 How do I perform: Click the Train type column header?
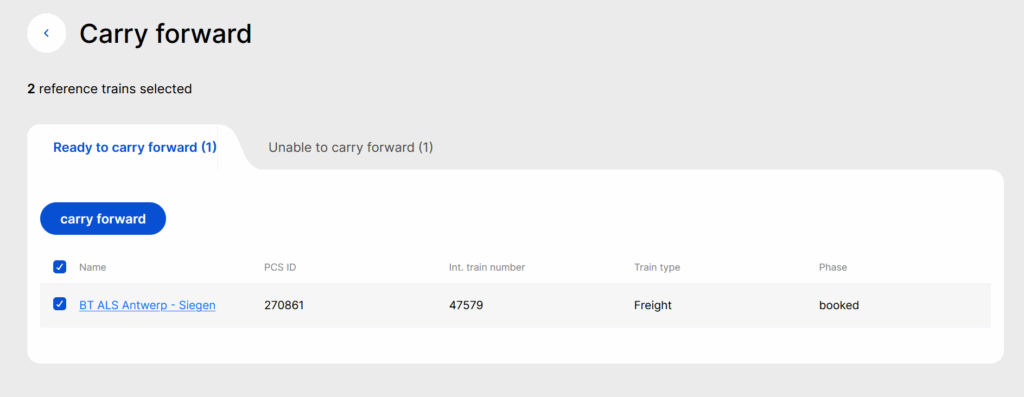(x=657, y=267)
